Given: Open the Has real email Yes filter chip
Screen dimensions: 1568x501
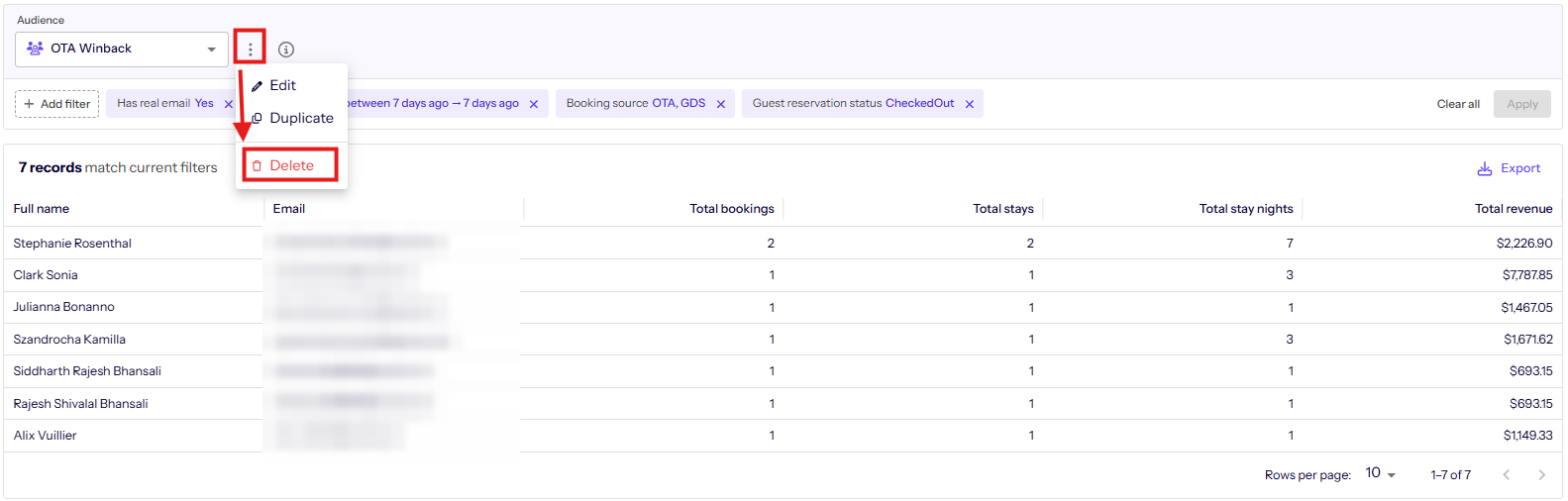Looking at the screenshot, I should coord(165,103).
